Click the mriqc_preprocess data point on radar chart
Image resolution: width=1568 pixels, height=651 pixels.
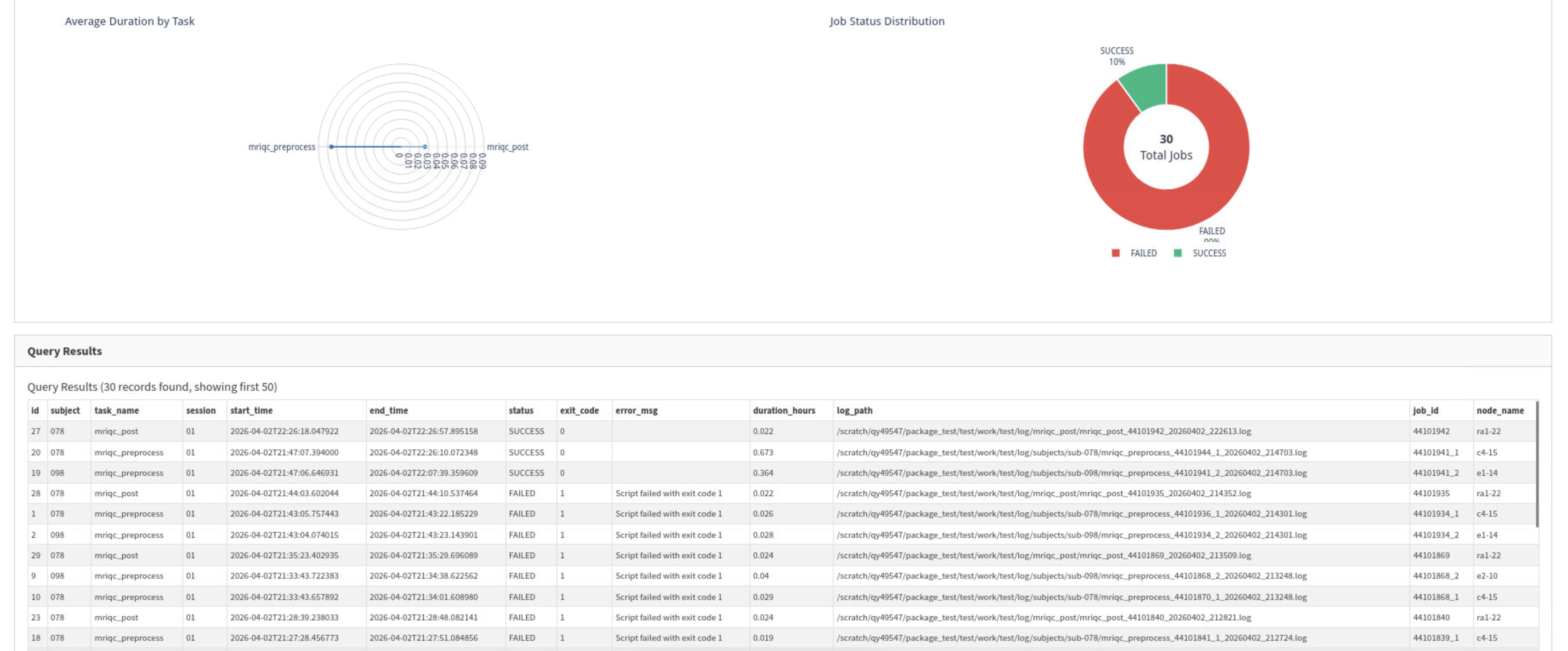pos(331,147)
